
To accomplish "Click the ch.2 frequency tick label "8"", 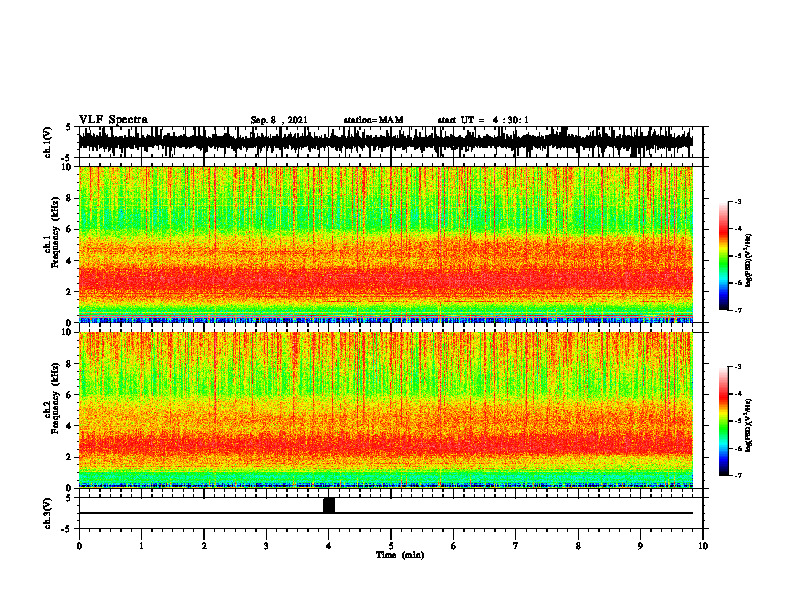I will point(70,364).
